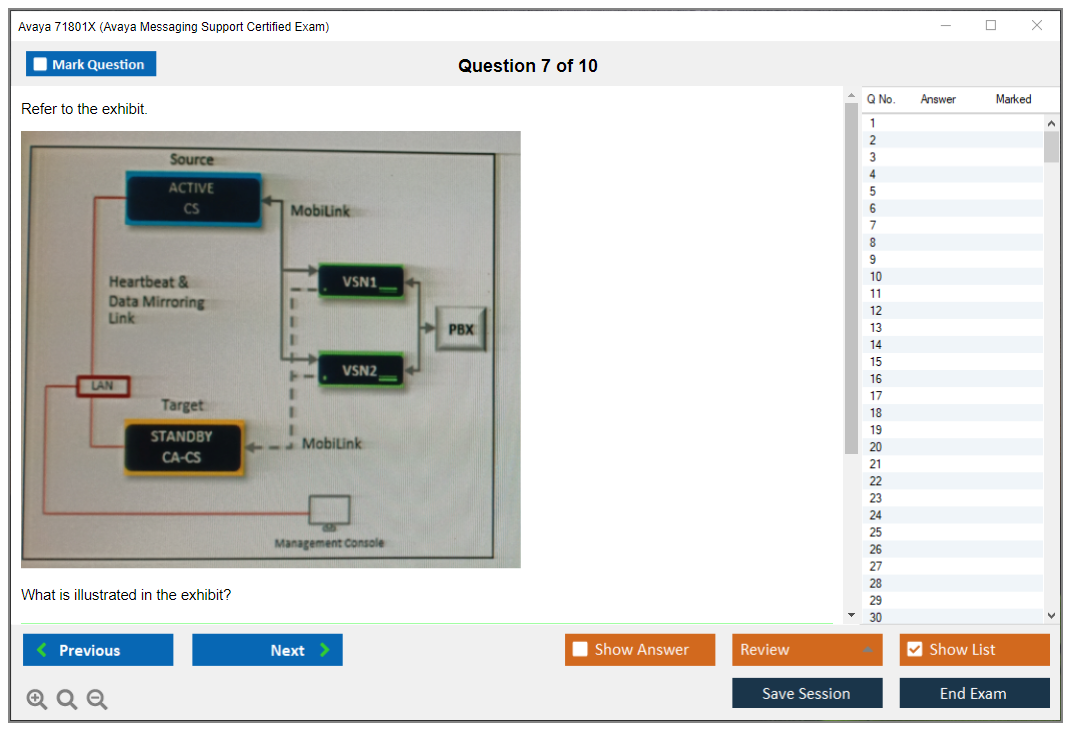
Task: Click the right chevron on Next button
Action: point(325,650)
